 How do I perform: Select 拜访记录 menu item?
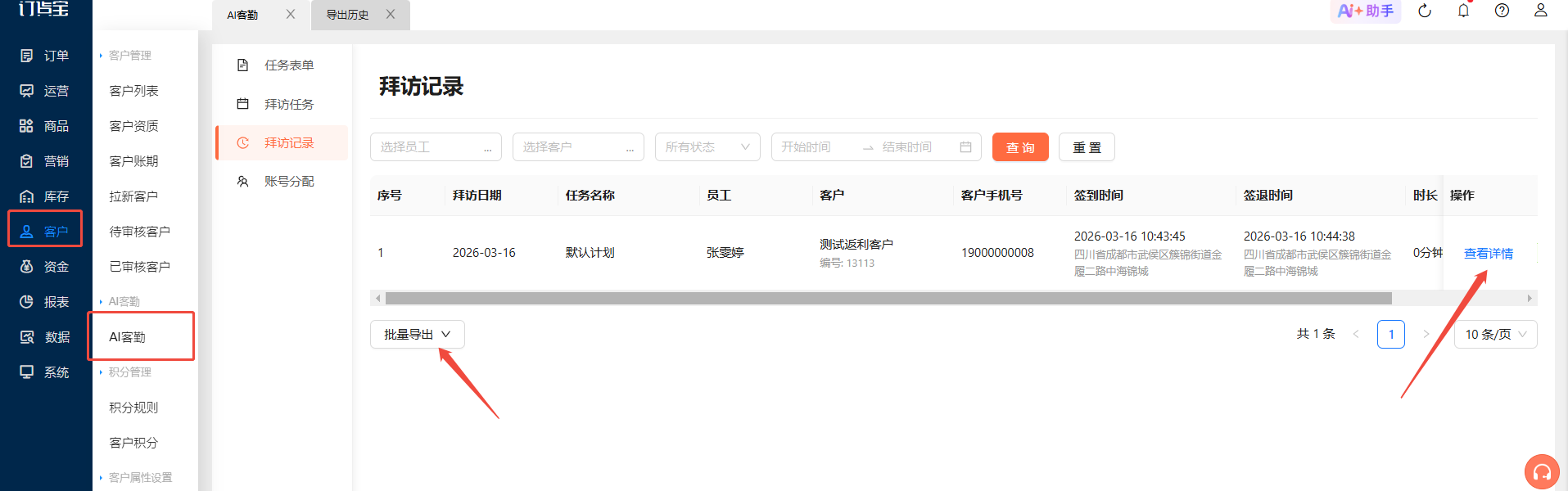[282, 142]
